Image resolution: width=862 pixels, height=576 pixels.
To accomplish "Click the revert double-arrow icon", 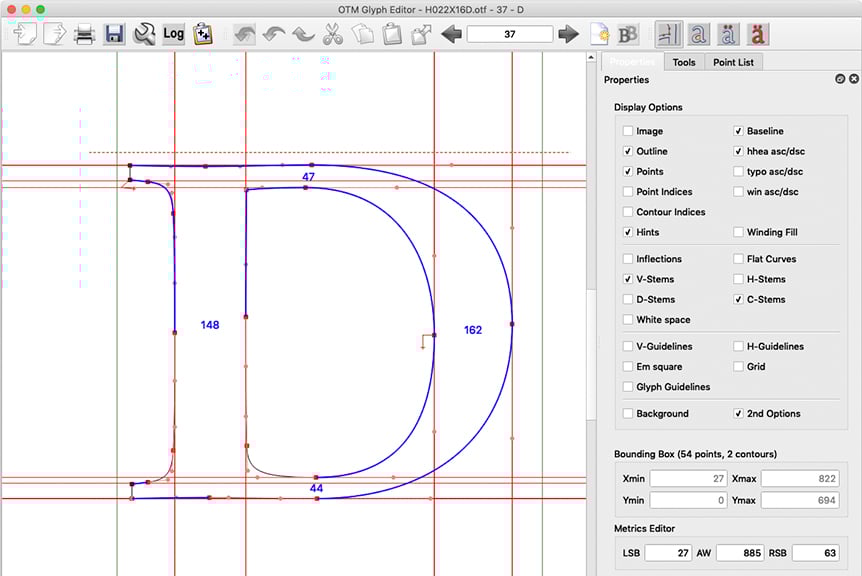I will [244, 34].
